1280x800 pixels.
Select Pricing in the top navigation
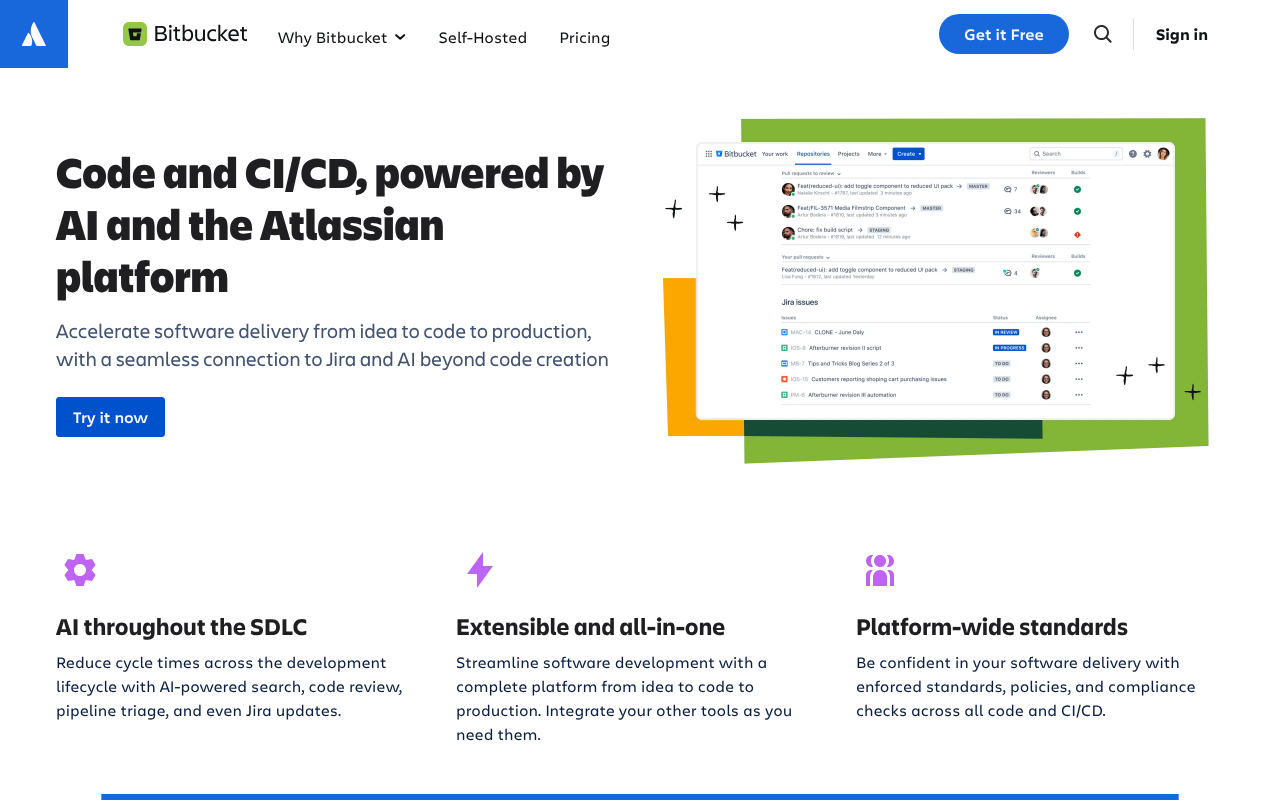point(585,37)
